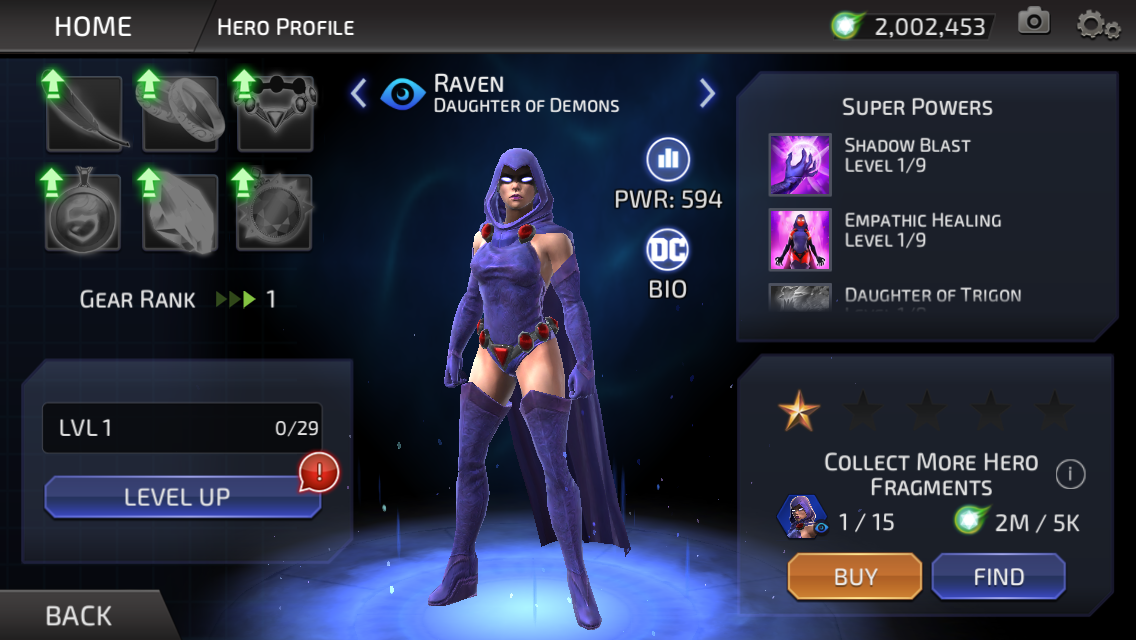Go to the HOME tab

[93, 27]
